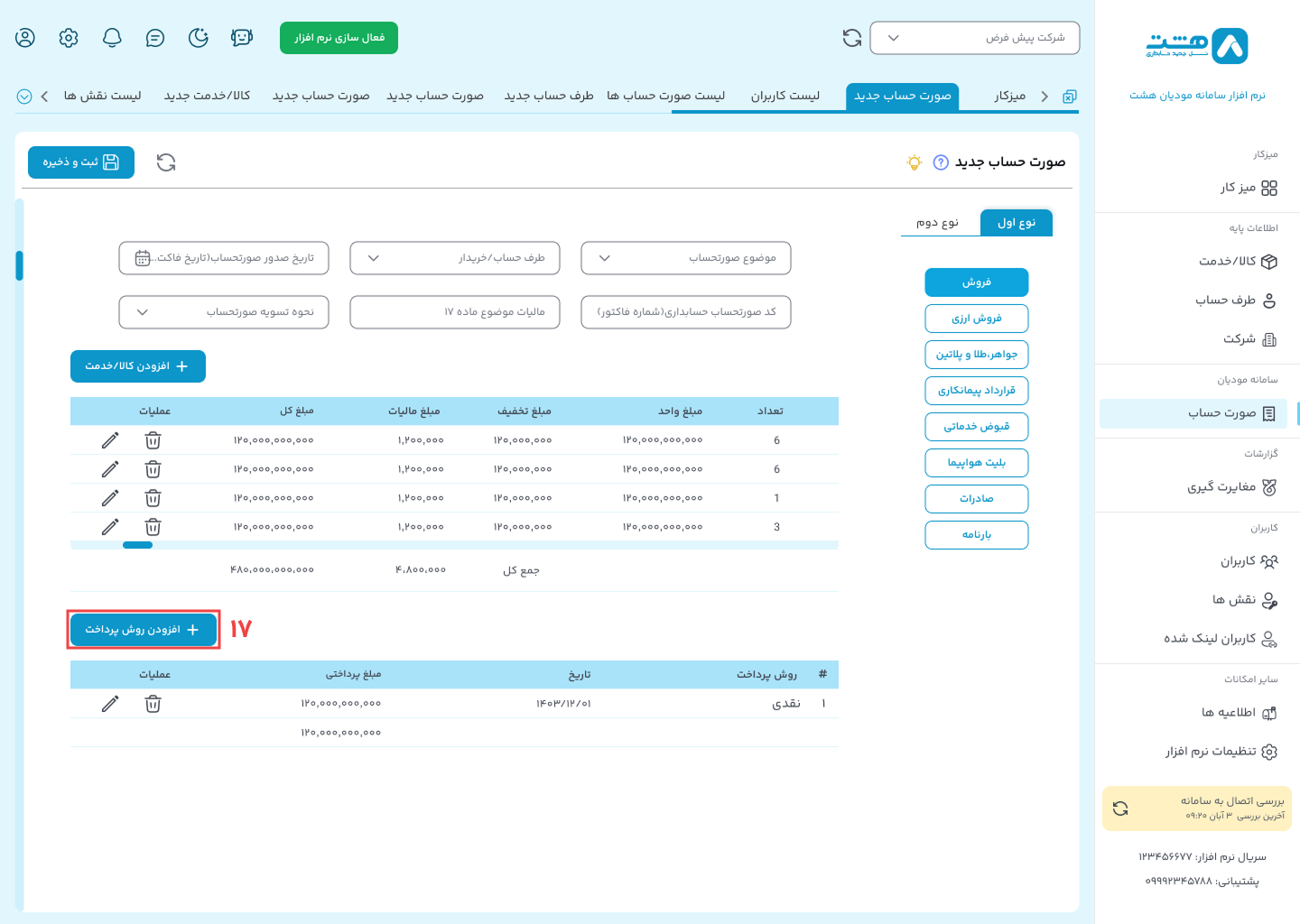Delete the first item row with trash icon

153,440
